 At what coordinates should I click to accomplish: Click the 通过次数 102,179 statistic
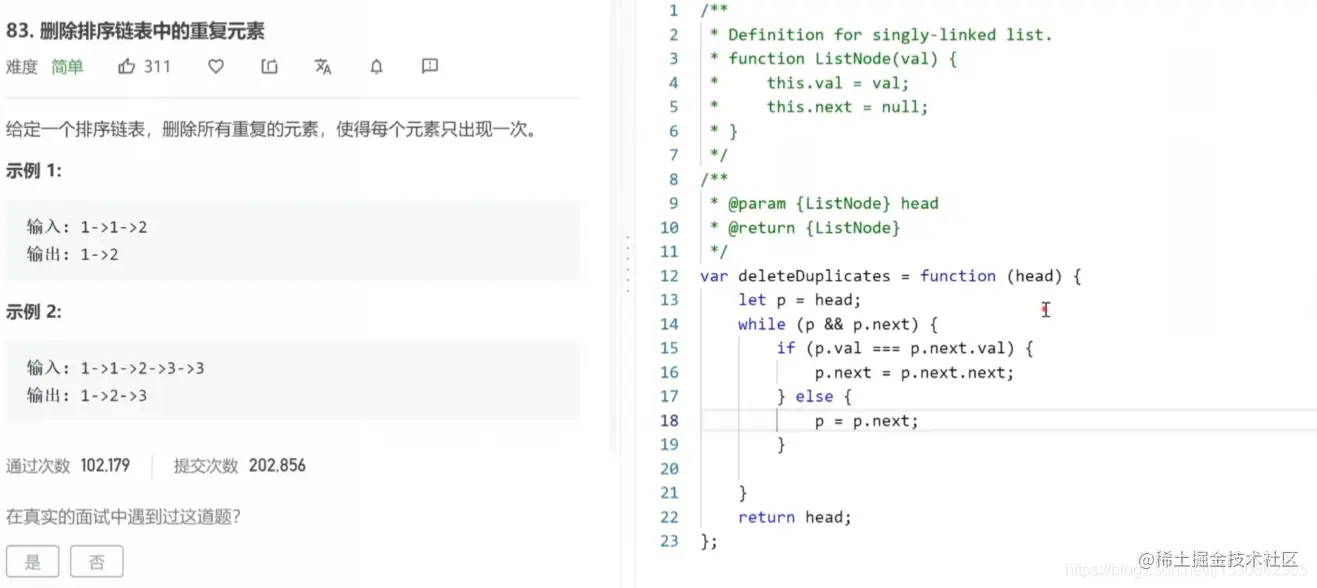coord(68,465)
